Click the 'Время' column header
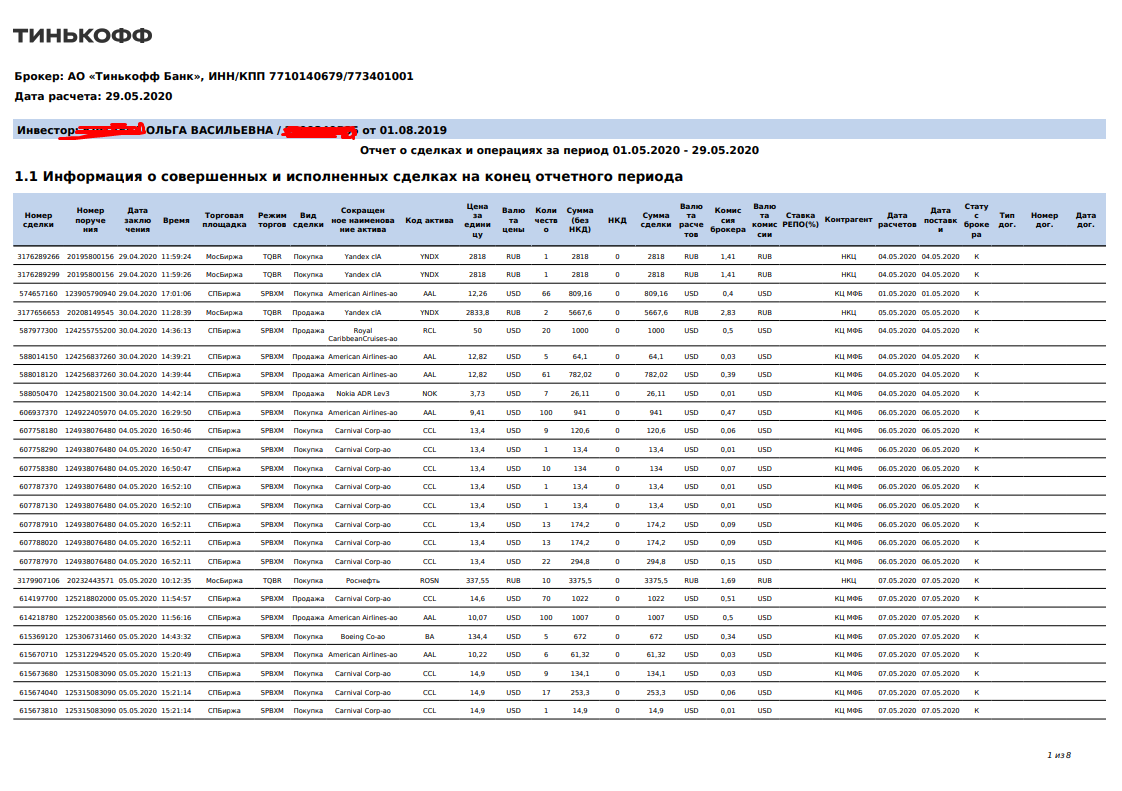Image resolution: width=1122 pixels, height=791 pixels. [x=176, y=220]
